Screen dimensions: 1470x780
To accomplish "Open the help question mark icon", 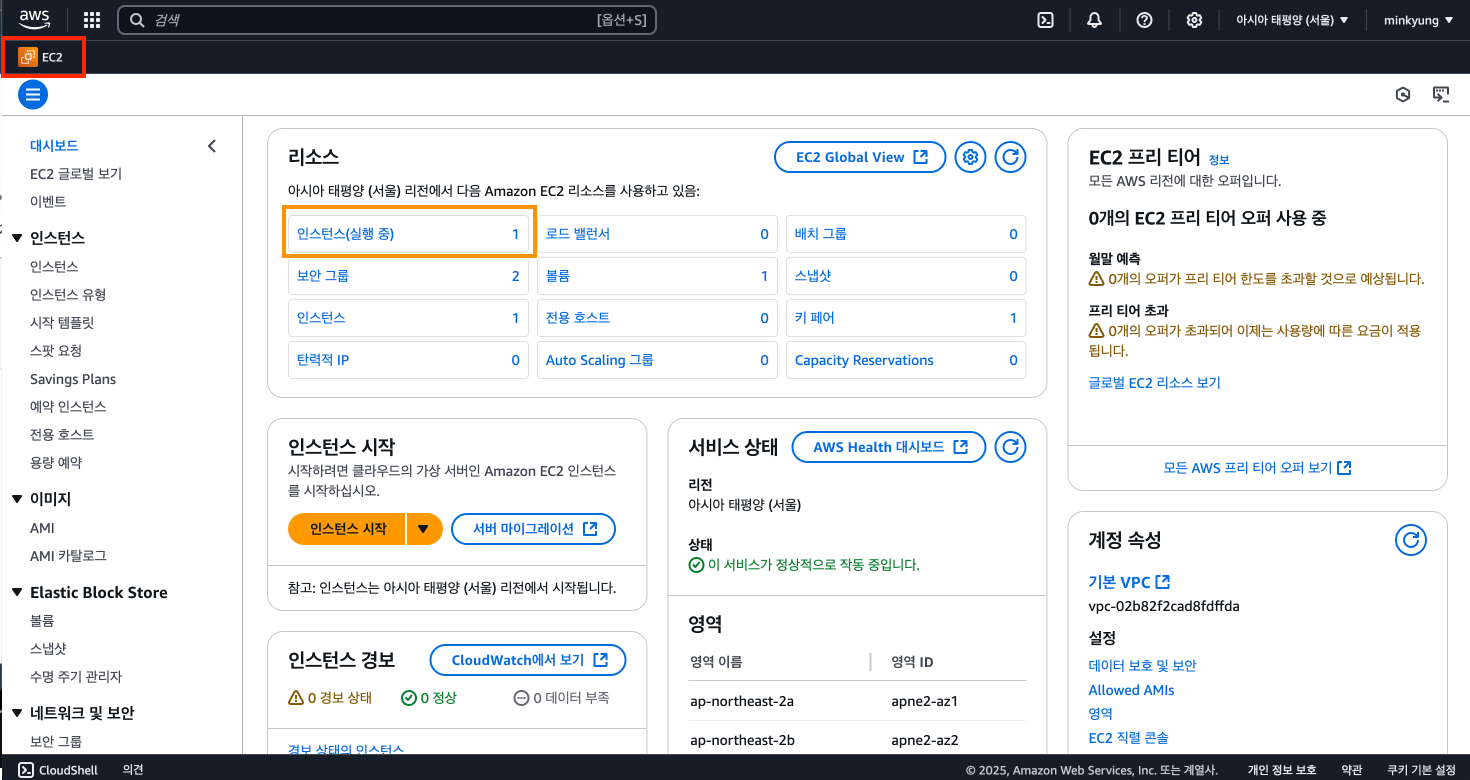I will pos(1145,20).
